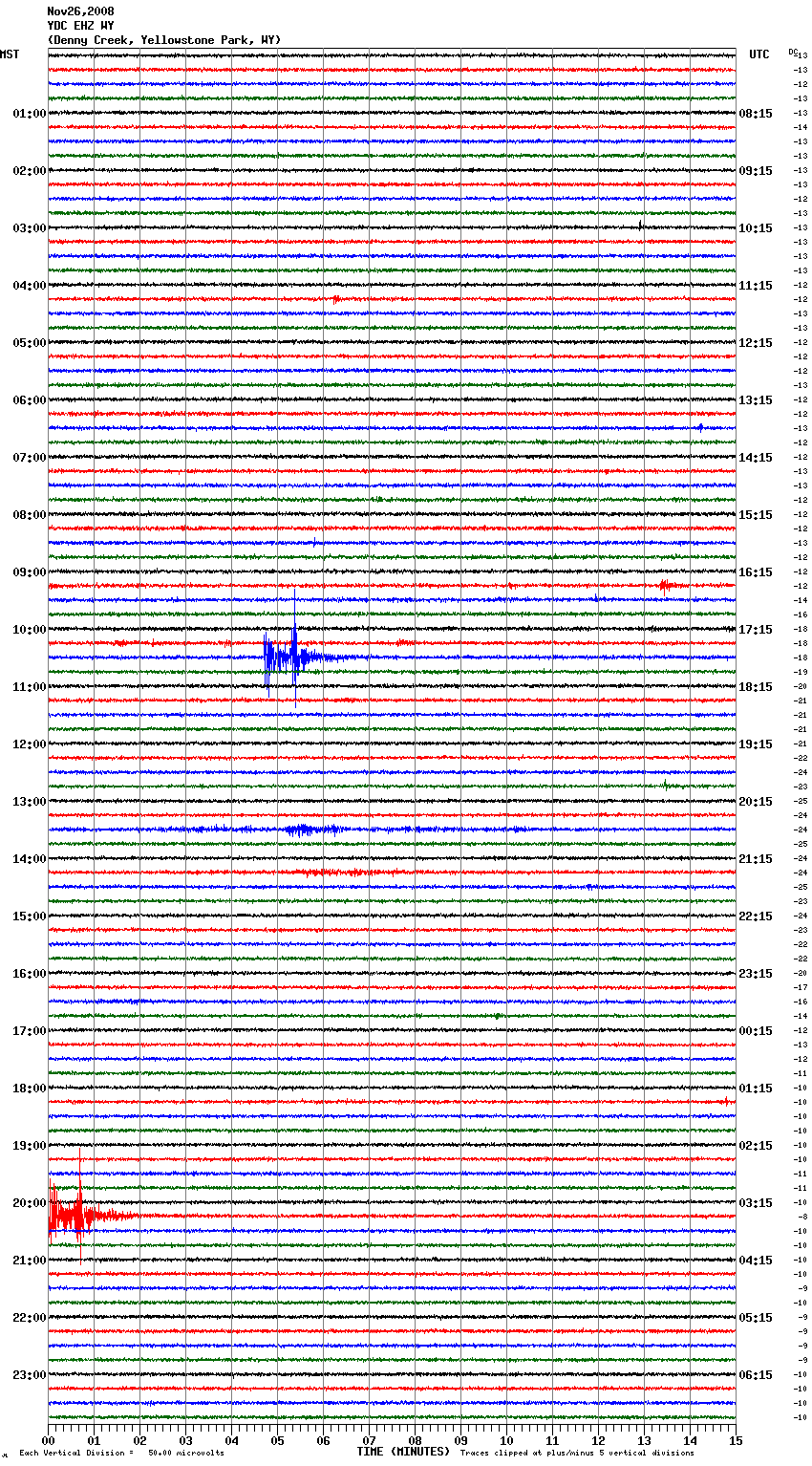This screenshot has width=812, height=1466.
Task: Click the 17:15 UTC time label
Action: tap(756, 630)
